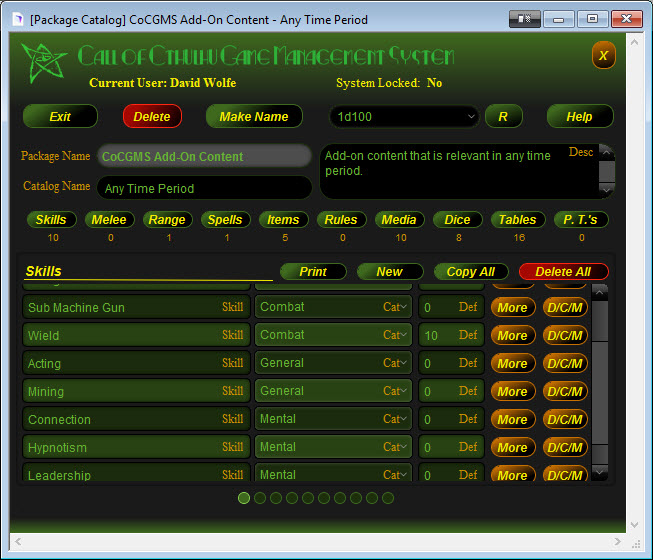Switch to the Melee tab
The width and height of the screenshot is (653, 560).
click(x=109, y=219)
